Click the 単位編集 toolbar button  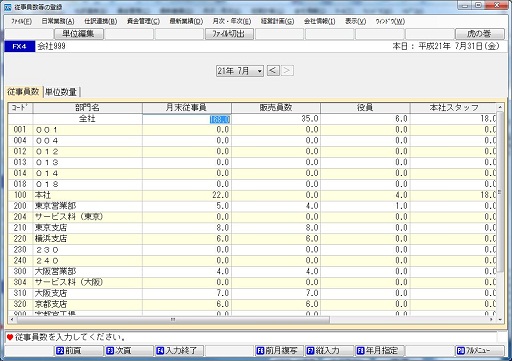79,34
